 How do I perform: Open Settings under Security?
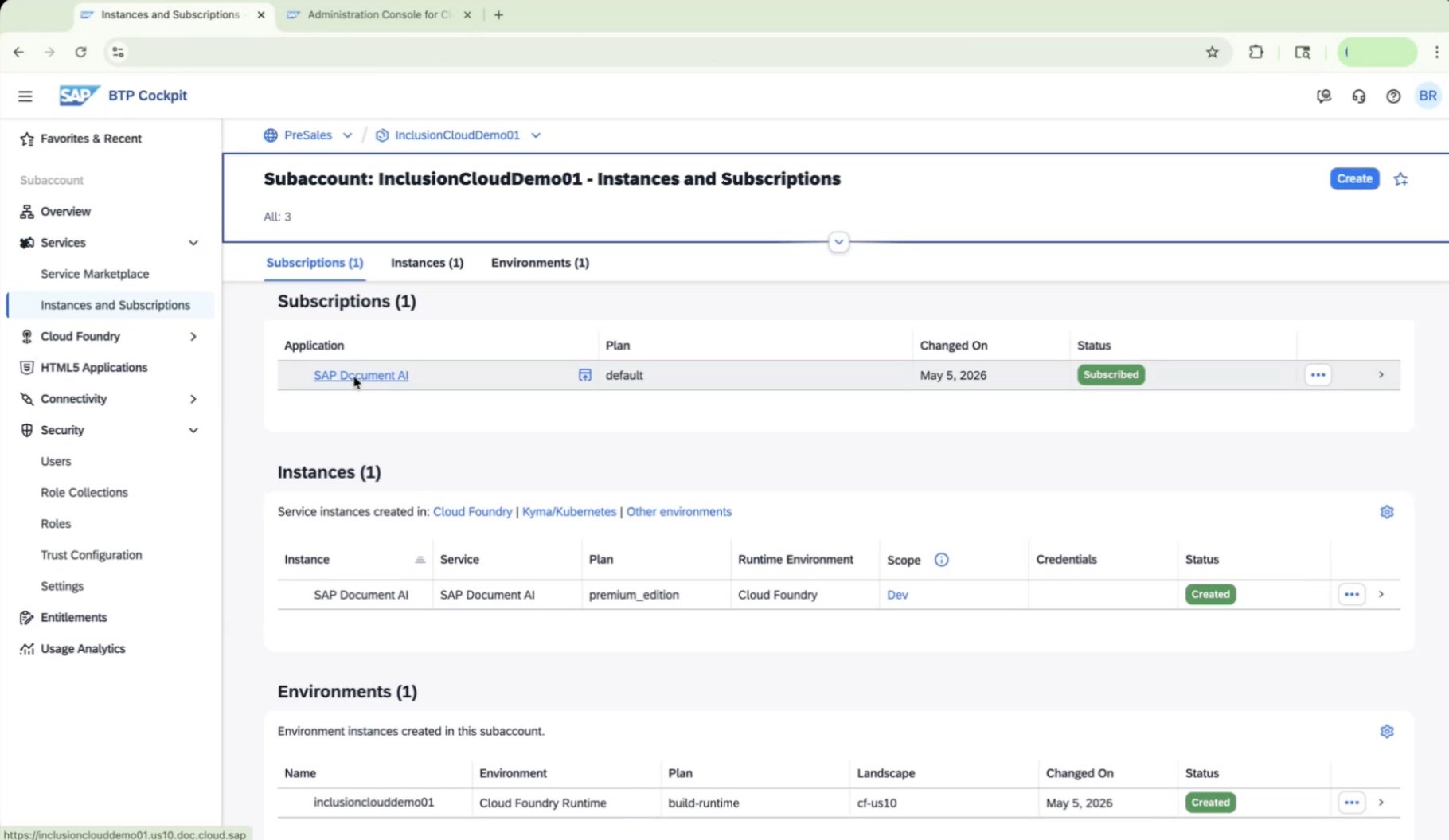point(62,586)
